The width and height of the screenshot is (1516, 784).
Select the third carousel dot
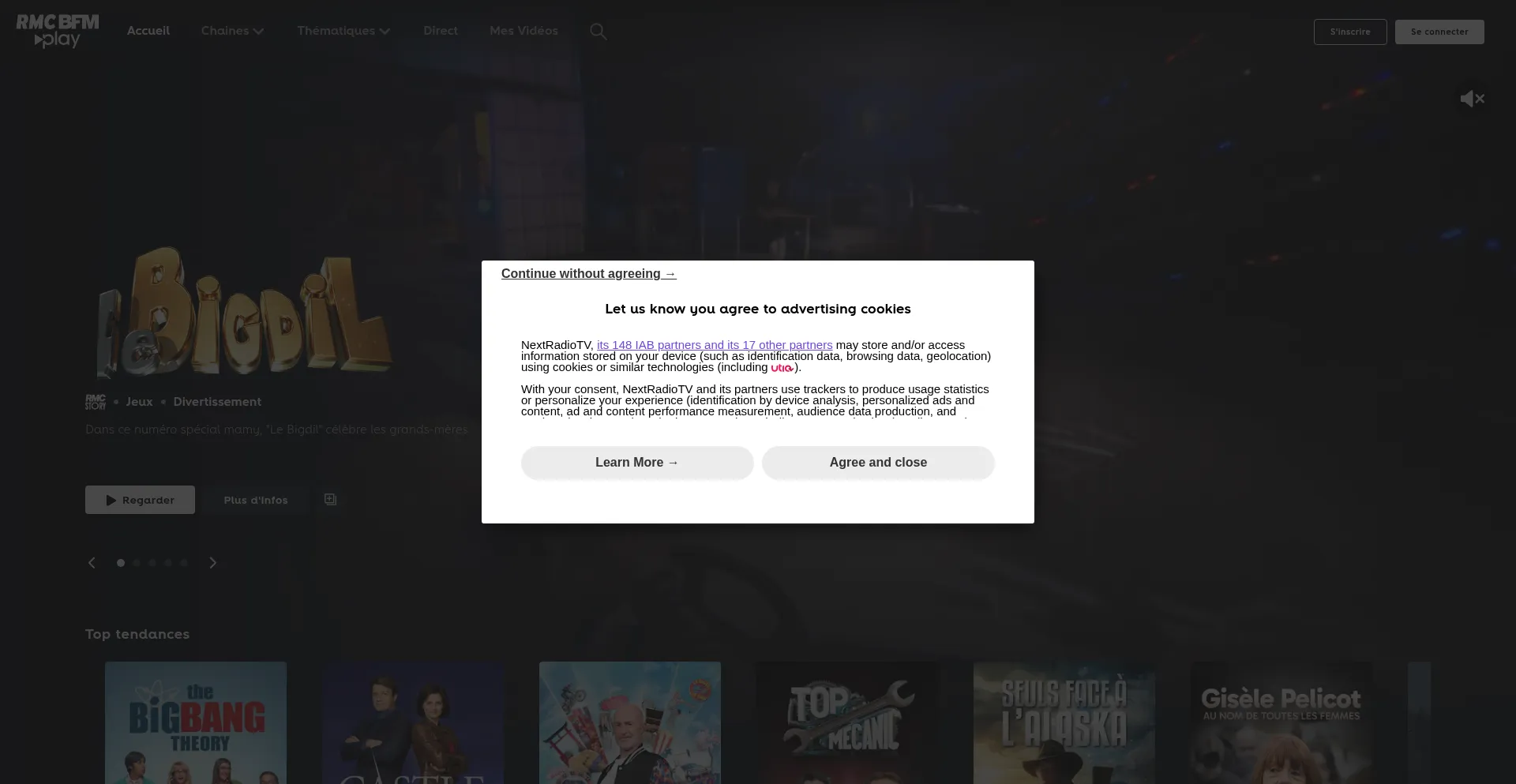(x=152, y=563)
